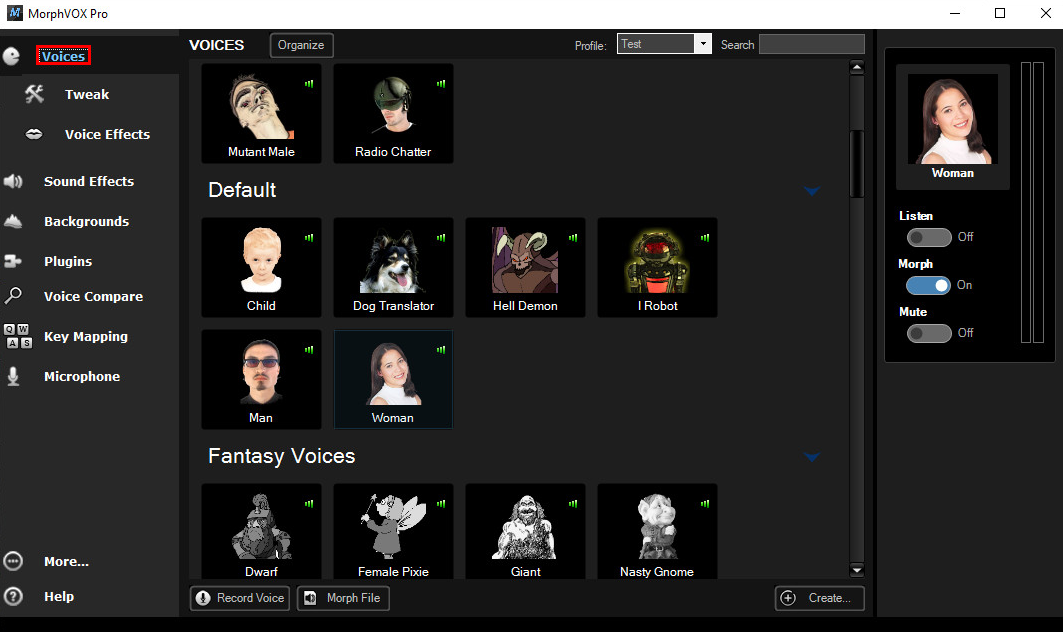Open the Help link in sidebar

point(59,597)
